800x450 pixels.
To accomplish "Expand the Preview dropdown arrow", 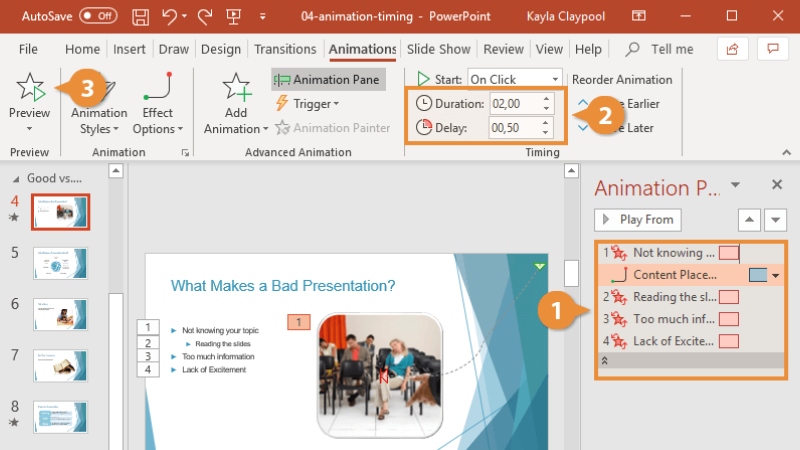I will click(x=29, y=129).
